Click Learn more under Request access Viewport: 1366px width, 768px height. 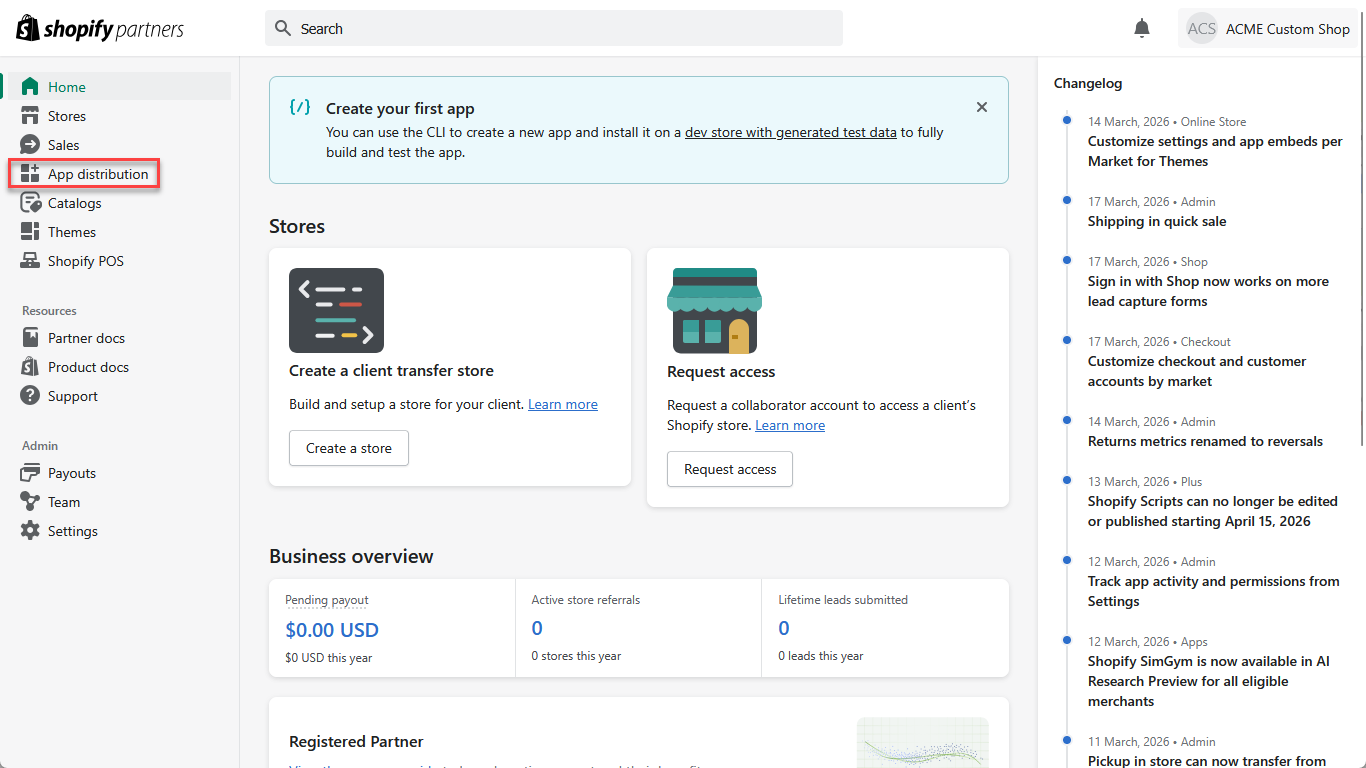tap(790, 425)
